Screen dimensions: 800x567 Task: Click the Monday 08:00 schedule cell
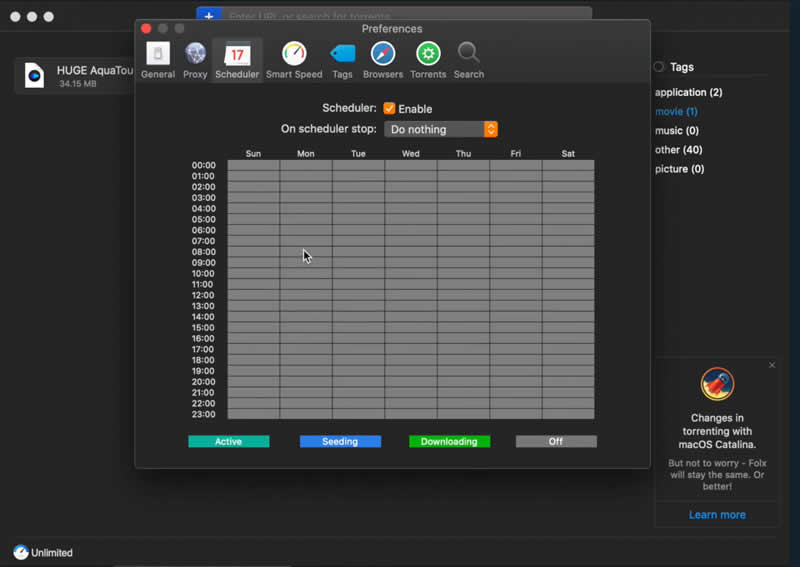(x=306, y=252)
